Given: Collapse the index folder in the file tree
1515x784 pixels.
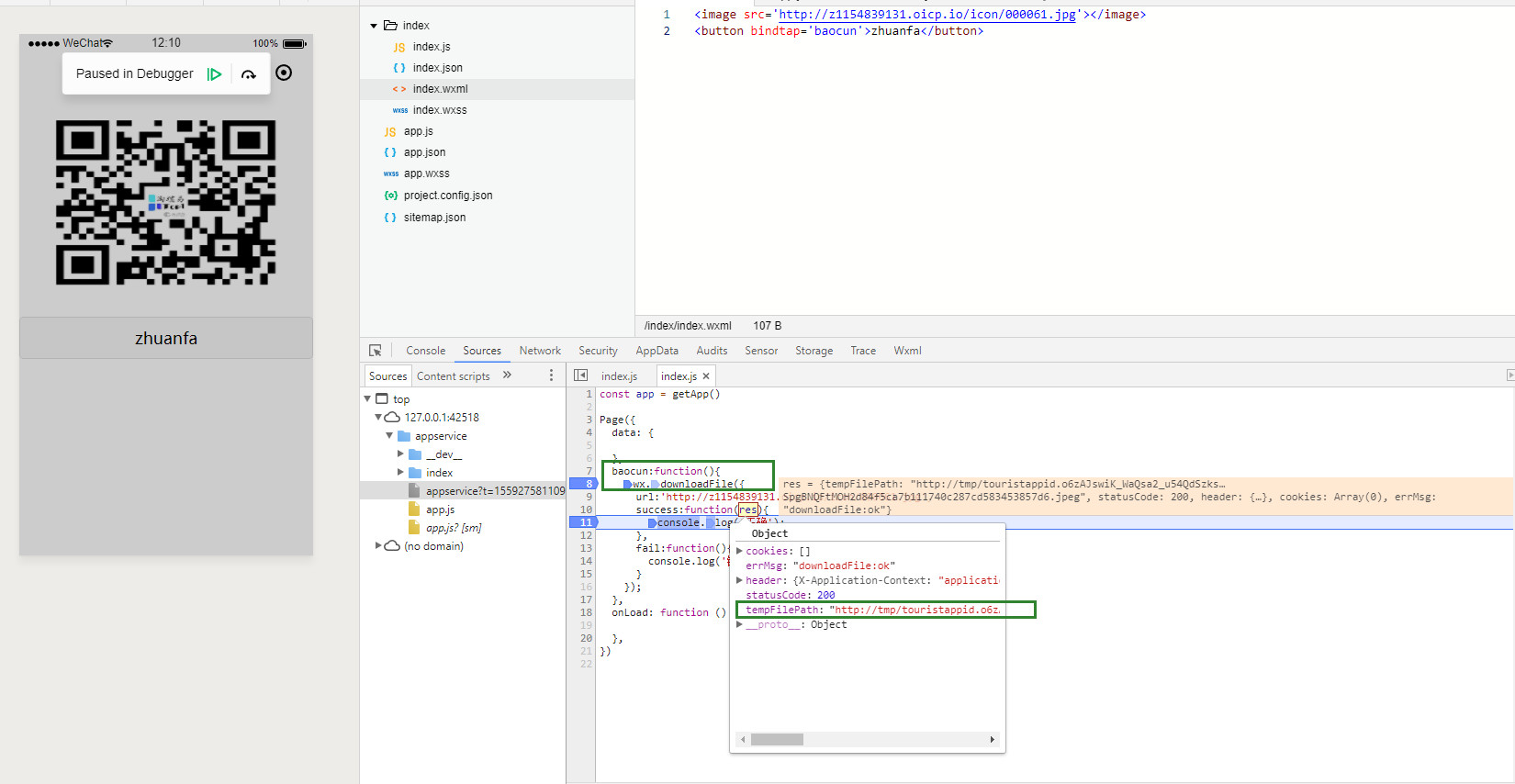Looking at the screenshot, I should click(x=374, y=26).
